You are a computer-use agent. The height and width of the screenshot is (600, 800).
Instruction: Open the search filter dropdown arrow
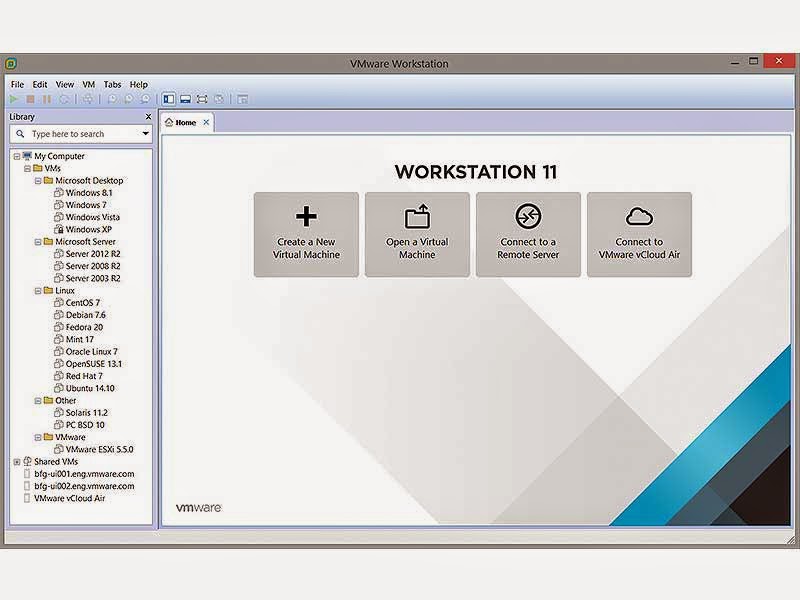pyautogui.click(x=145, y=133)
